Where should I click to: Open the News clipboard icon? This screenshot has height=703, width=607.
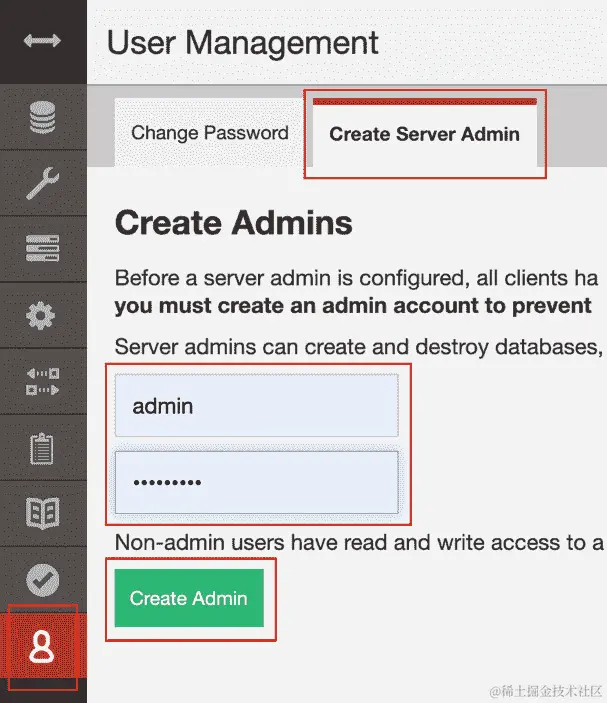[42, 448]
